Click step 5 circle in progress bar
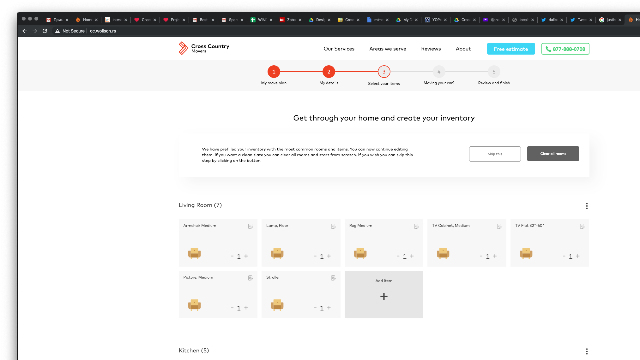 point(493,72)
